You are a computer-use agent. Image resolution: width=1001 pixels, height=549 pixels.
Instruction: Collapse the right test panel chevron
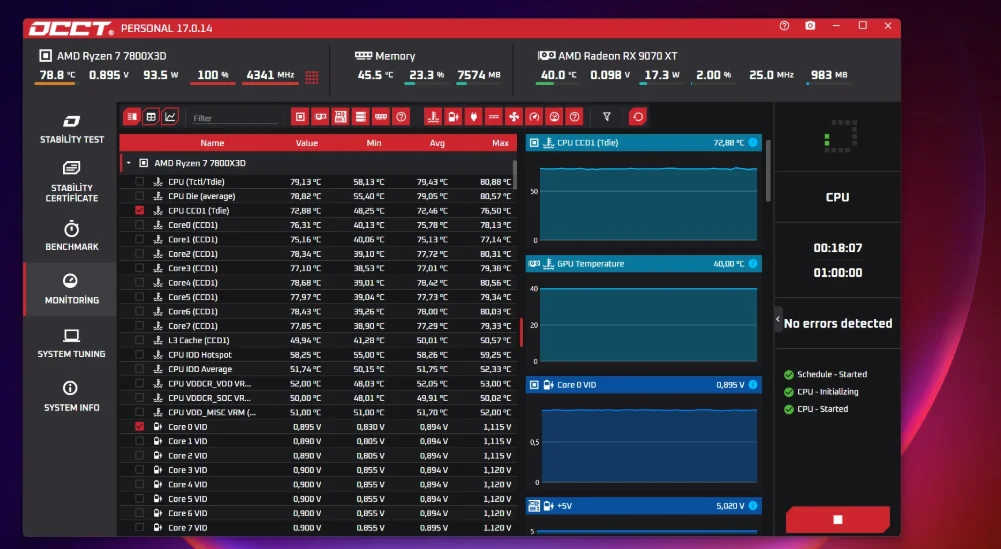(778, 319)
